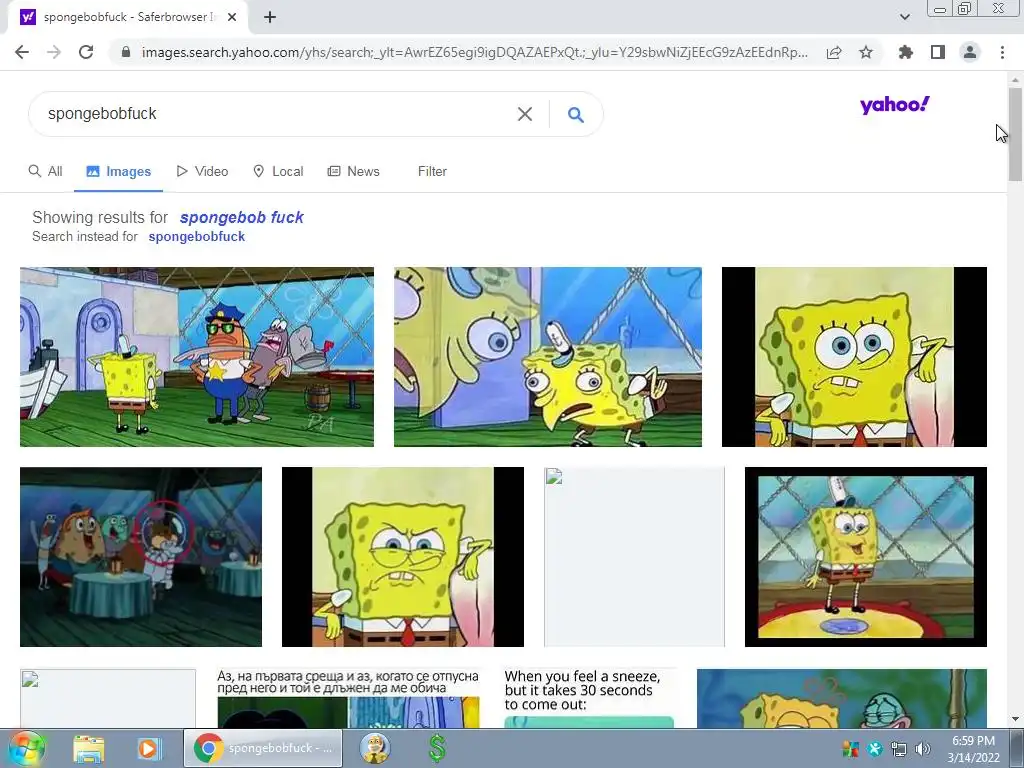This screenshot has height=768, width=1024.
Task: Open a new browser tab
Action: (x=270, y=17)
